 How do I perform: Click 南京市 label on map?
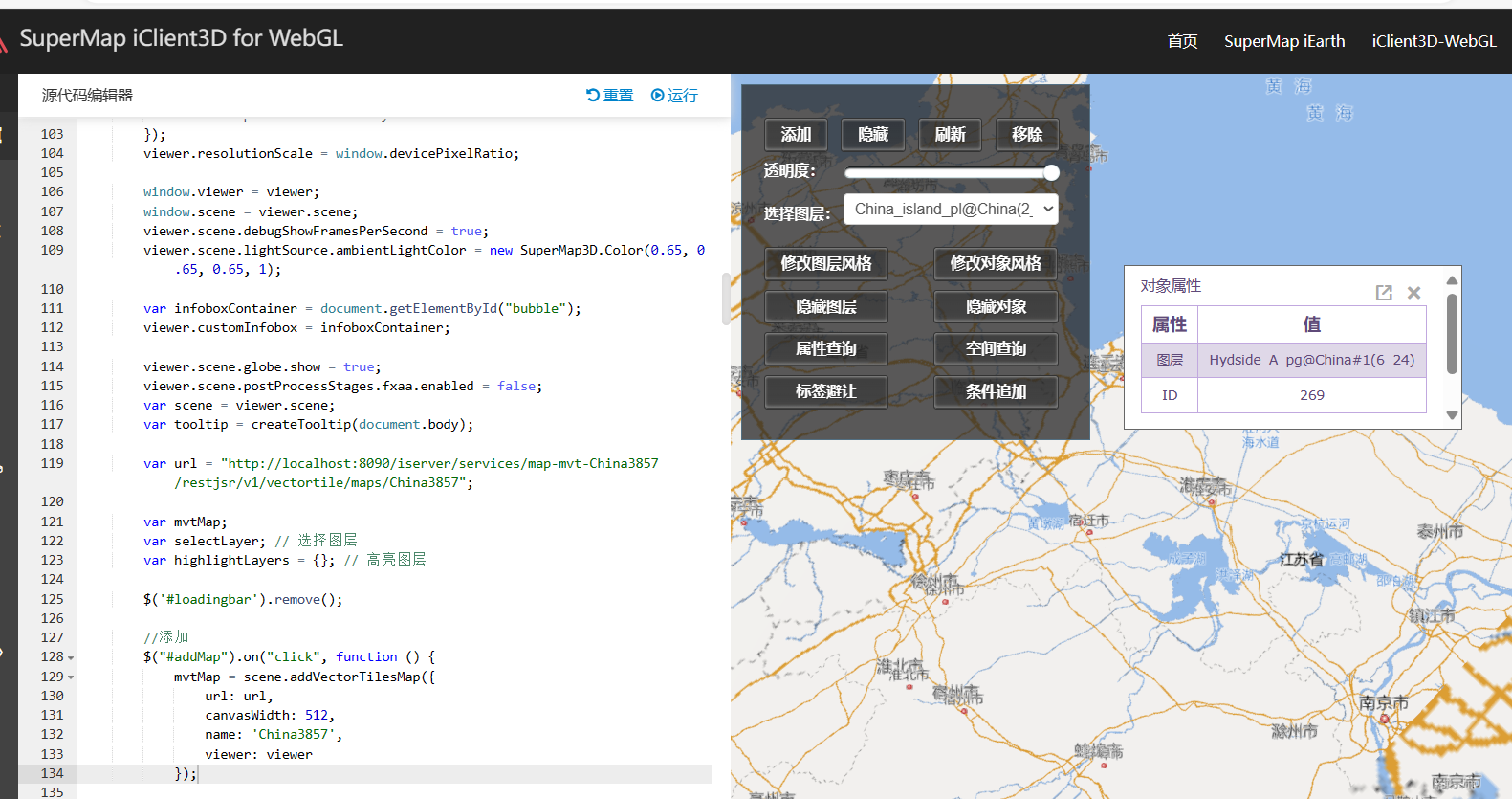pyautogui.click(x=1384, y=703)
